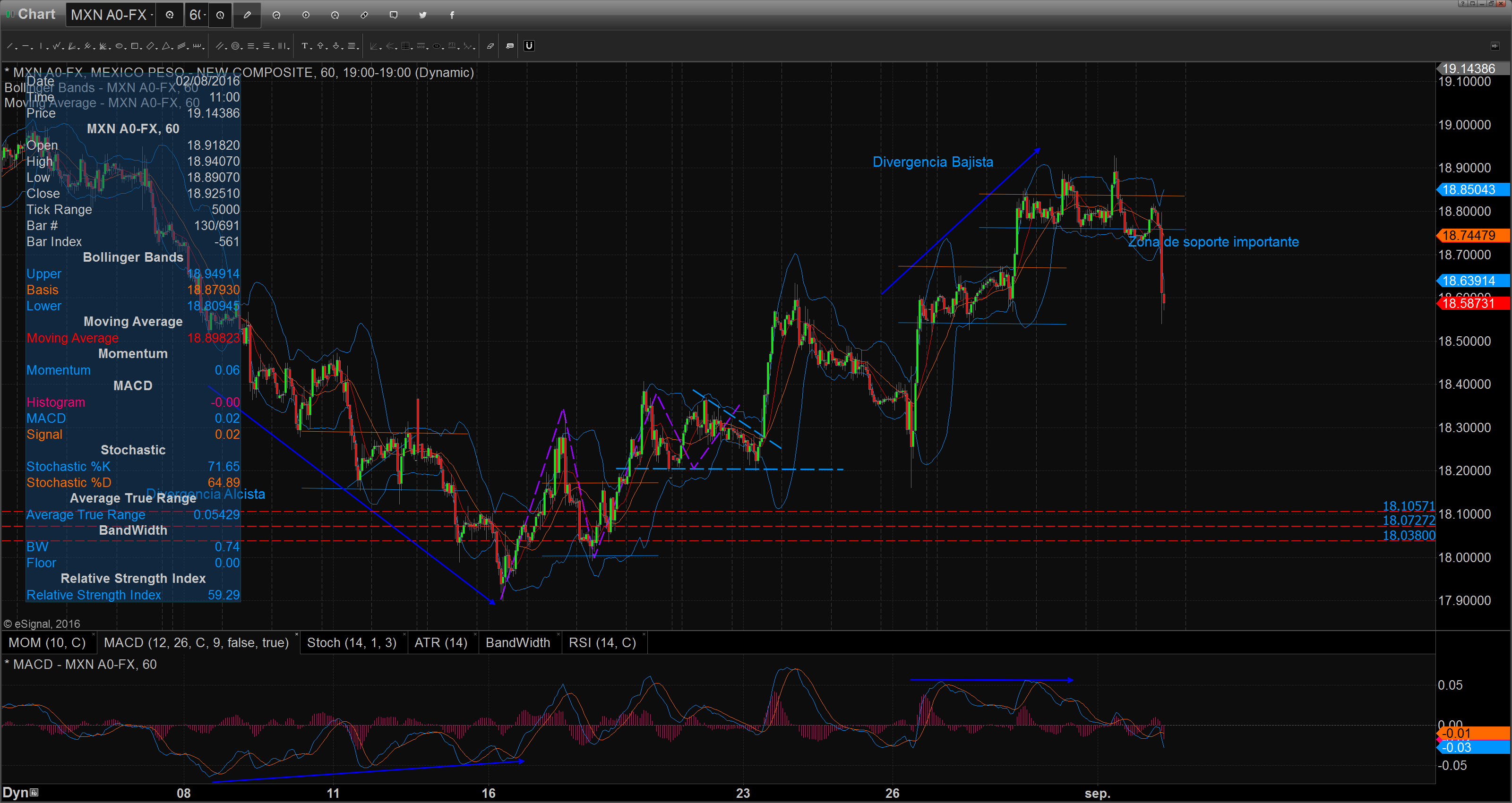Click the 18.03800 horizontal level label
This screenshot has height=803, width=1512.
1409,535
